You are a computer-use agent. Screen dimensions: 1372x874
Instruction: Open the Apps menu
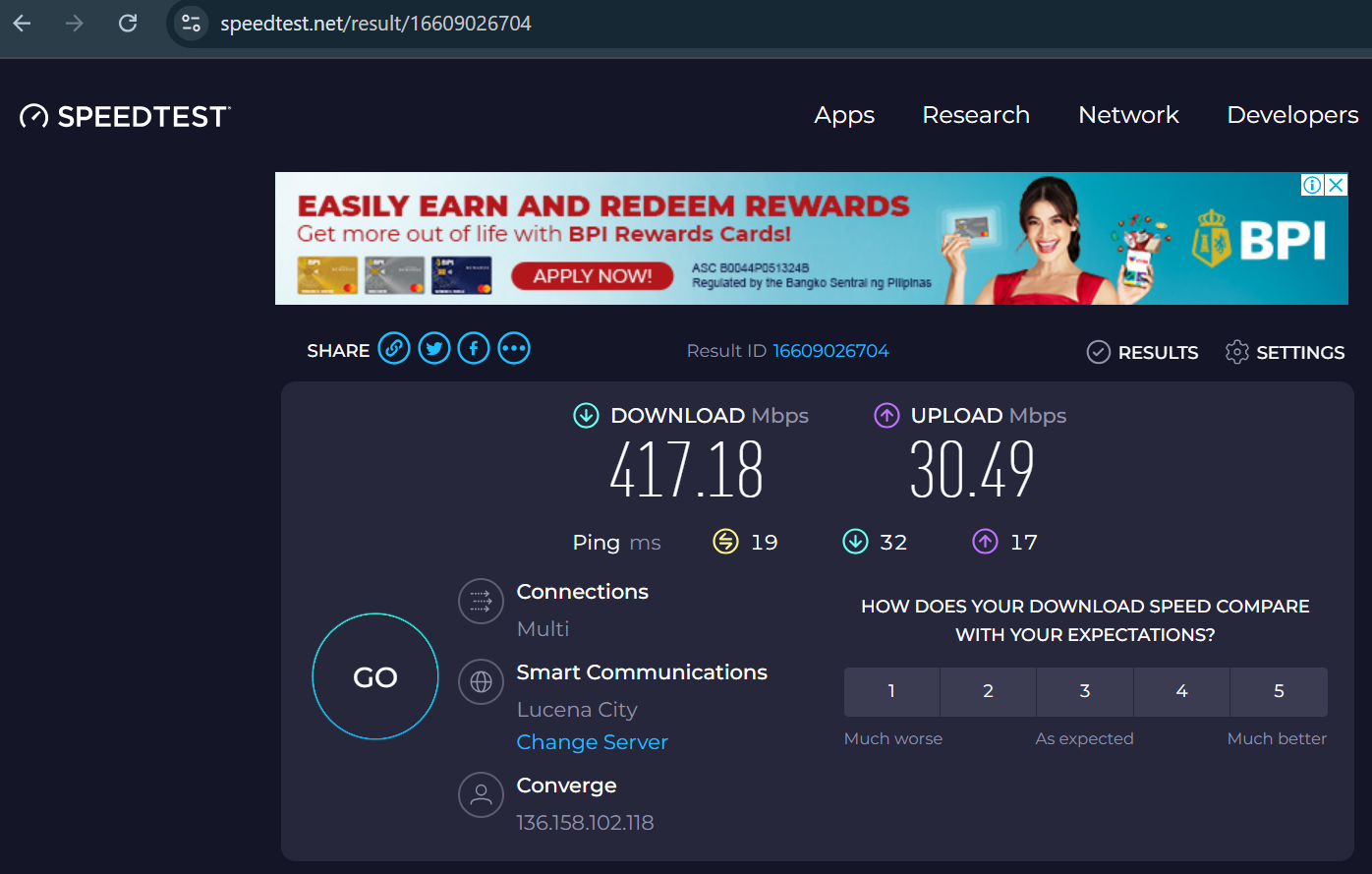point(843,115)
